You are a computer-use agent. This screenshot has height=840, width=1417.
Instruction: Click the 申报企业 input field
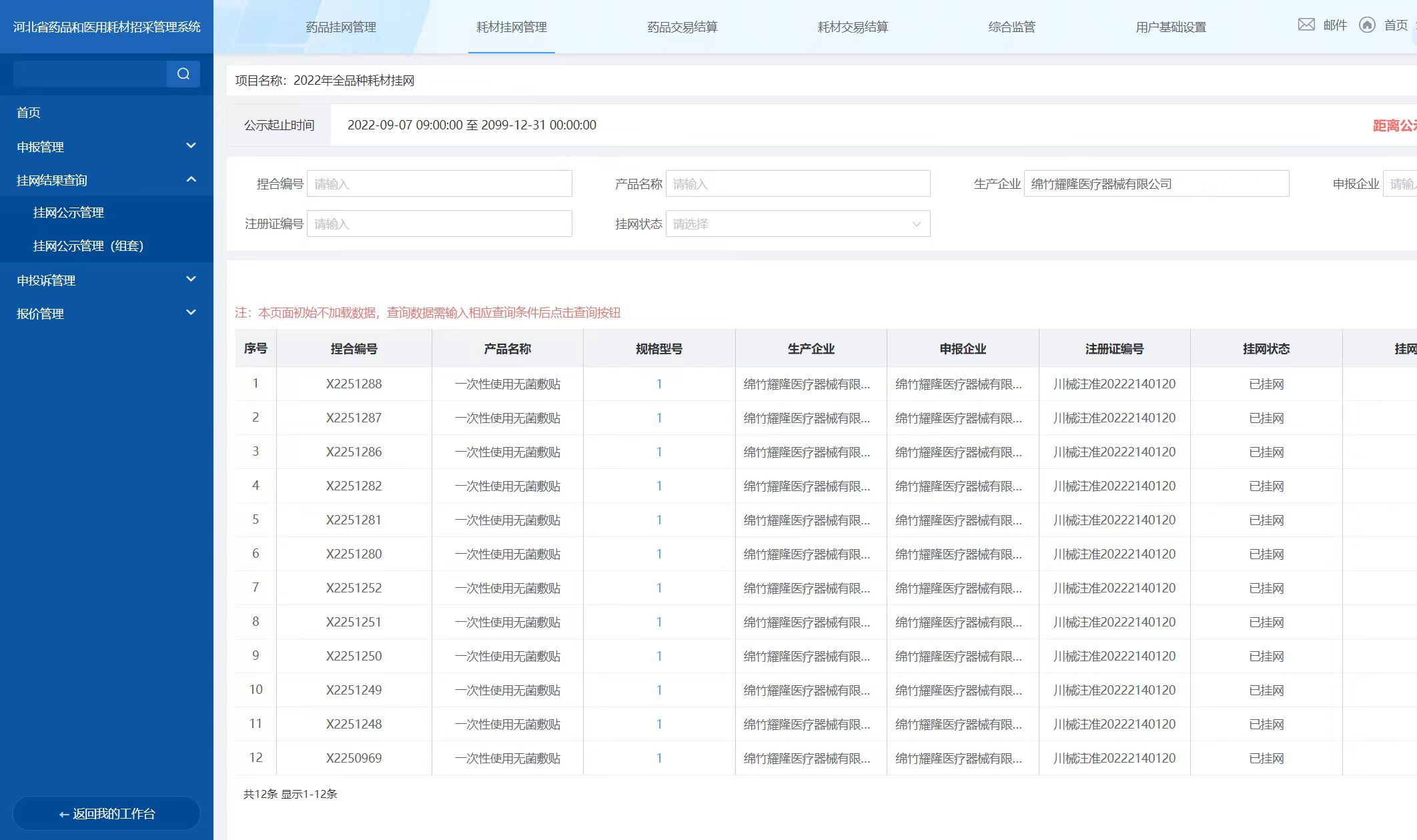[1400, 183]
